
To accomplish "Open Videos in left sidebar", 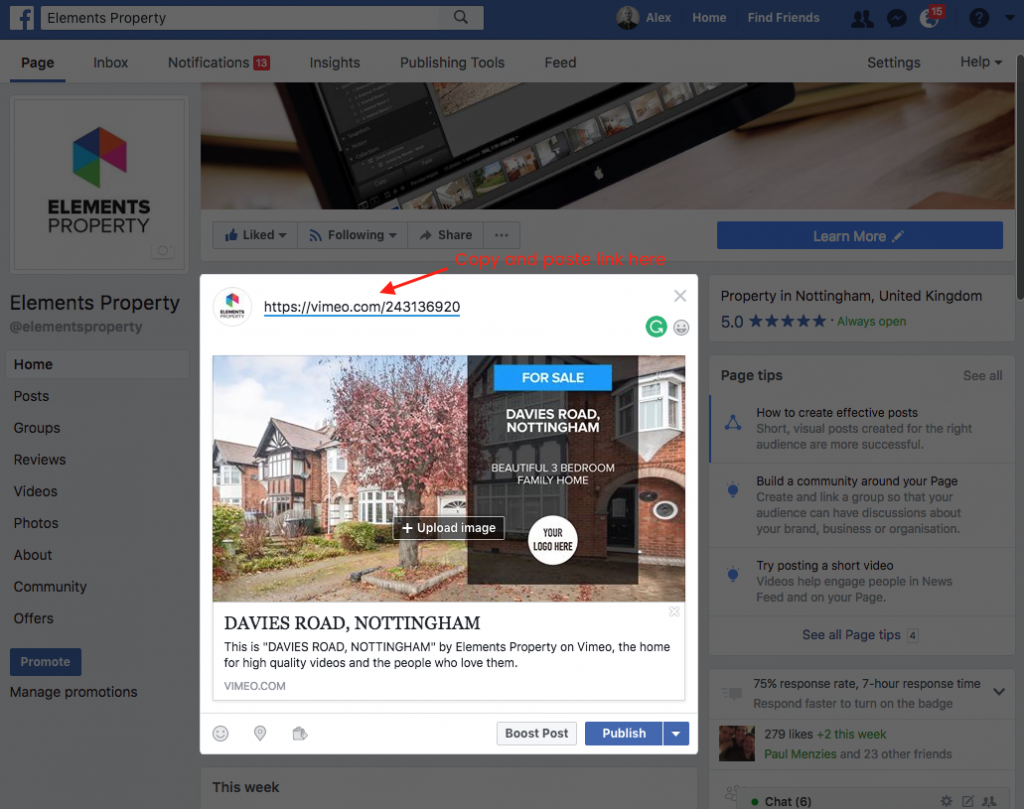I will tap(35, 492).
